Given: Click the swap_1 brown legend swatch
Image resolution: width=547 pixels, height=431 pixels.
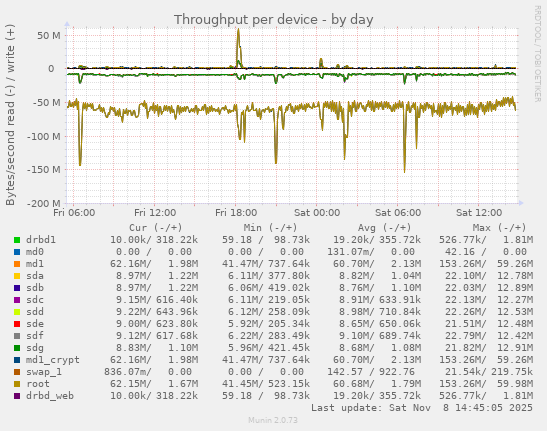Looking at the screenshot, I should tap(17, 372).
